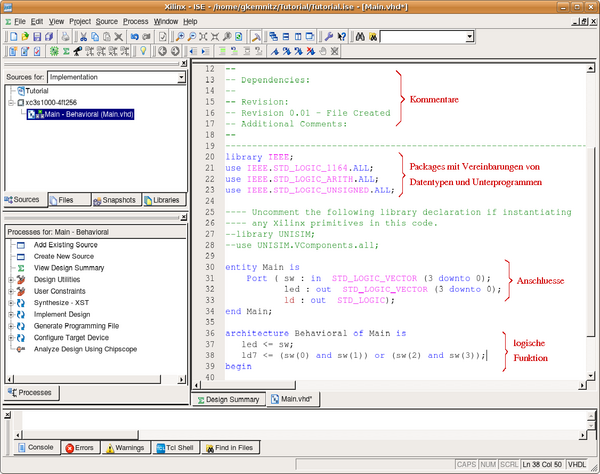
Task: Switch to the Design Summary tab
Action: click(228, 399)
